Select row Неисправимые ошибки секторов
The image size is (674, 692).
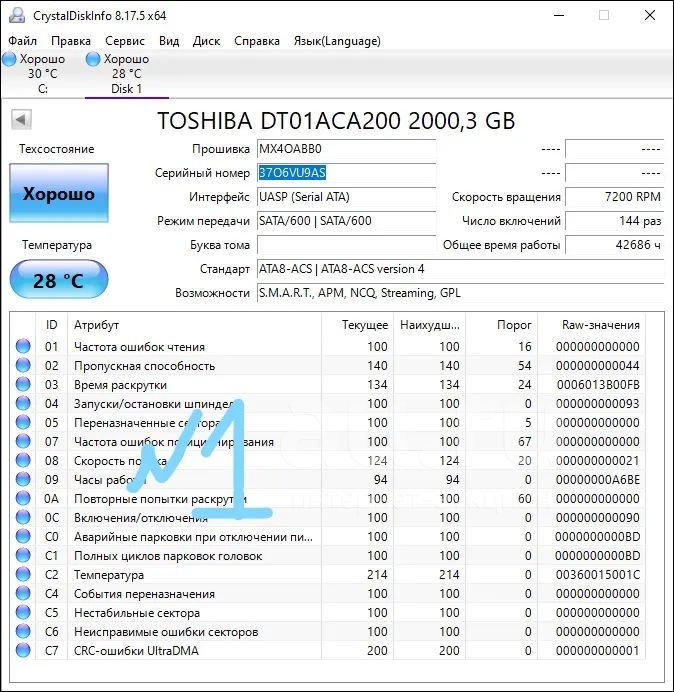point(328,631)
